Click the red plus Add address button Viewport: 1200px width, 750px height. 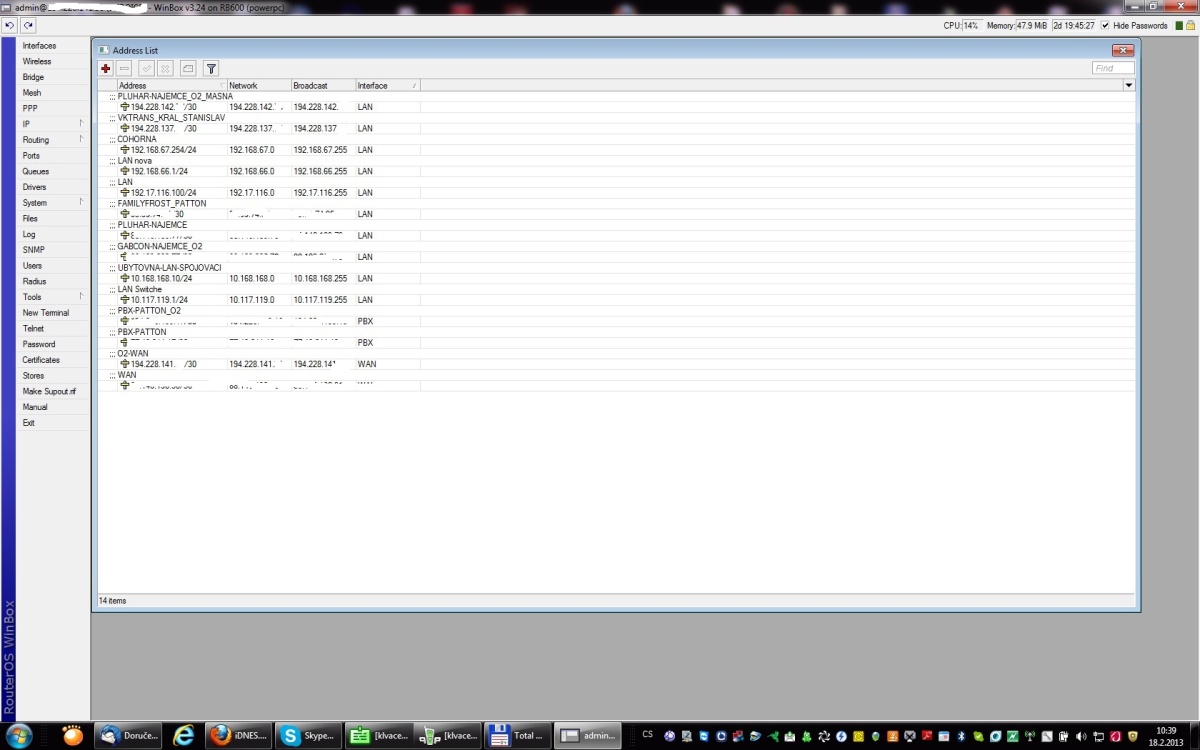point(106,68)
